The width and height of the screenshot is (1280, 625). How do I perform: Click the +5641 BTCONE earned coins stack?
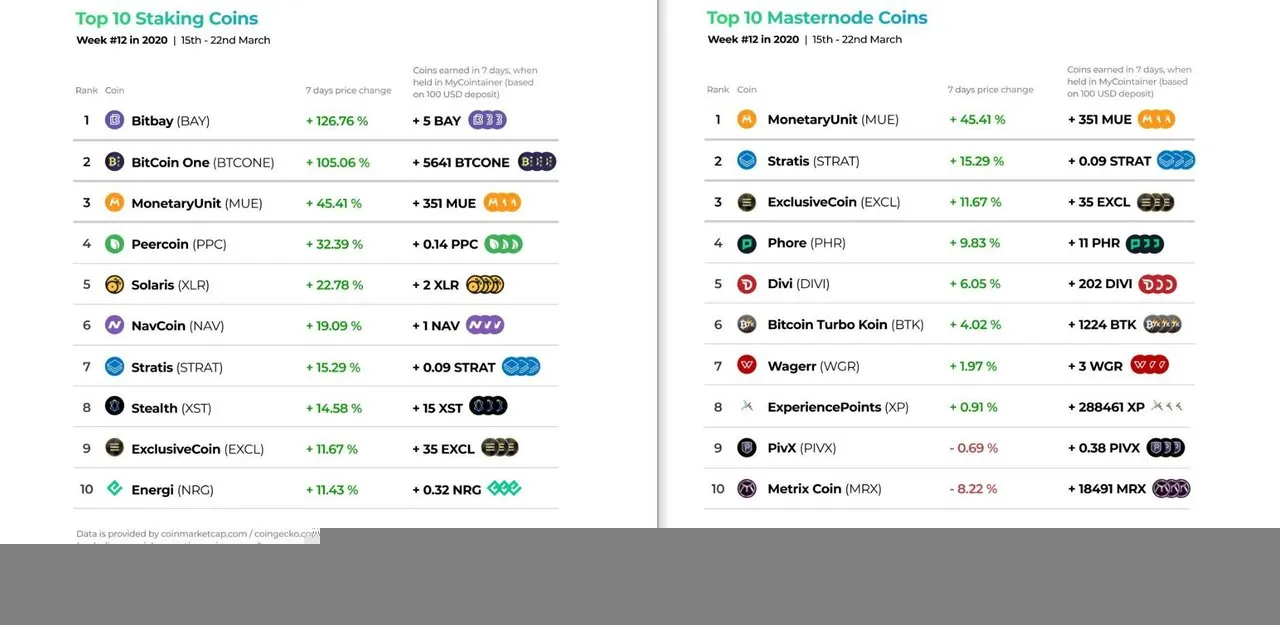point(537,161)
